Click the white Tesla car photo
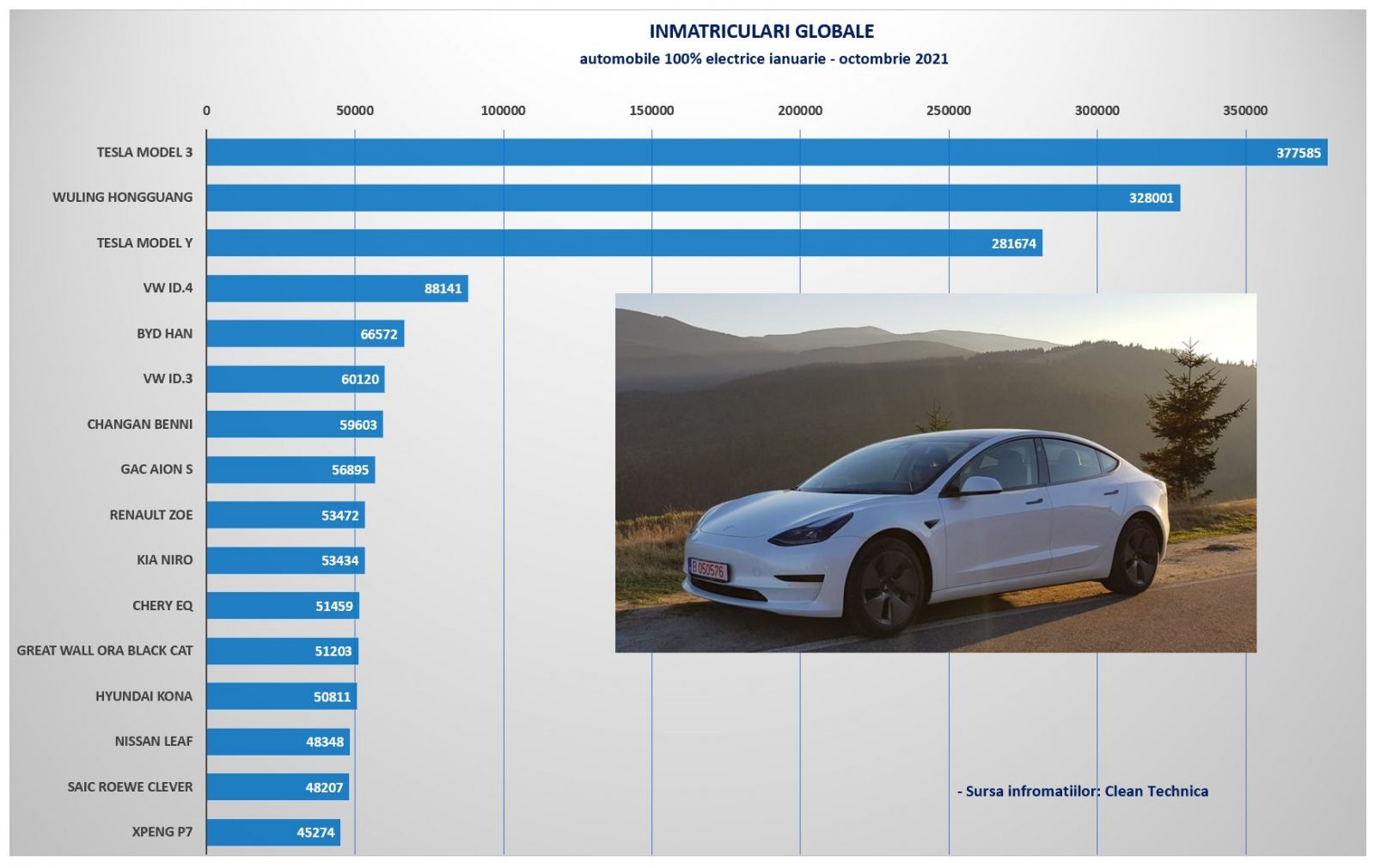 [935, 473]
